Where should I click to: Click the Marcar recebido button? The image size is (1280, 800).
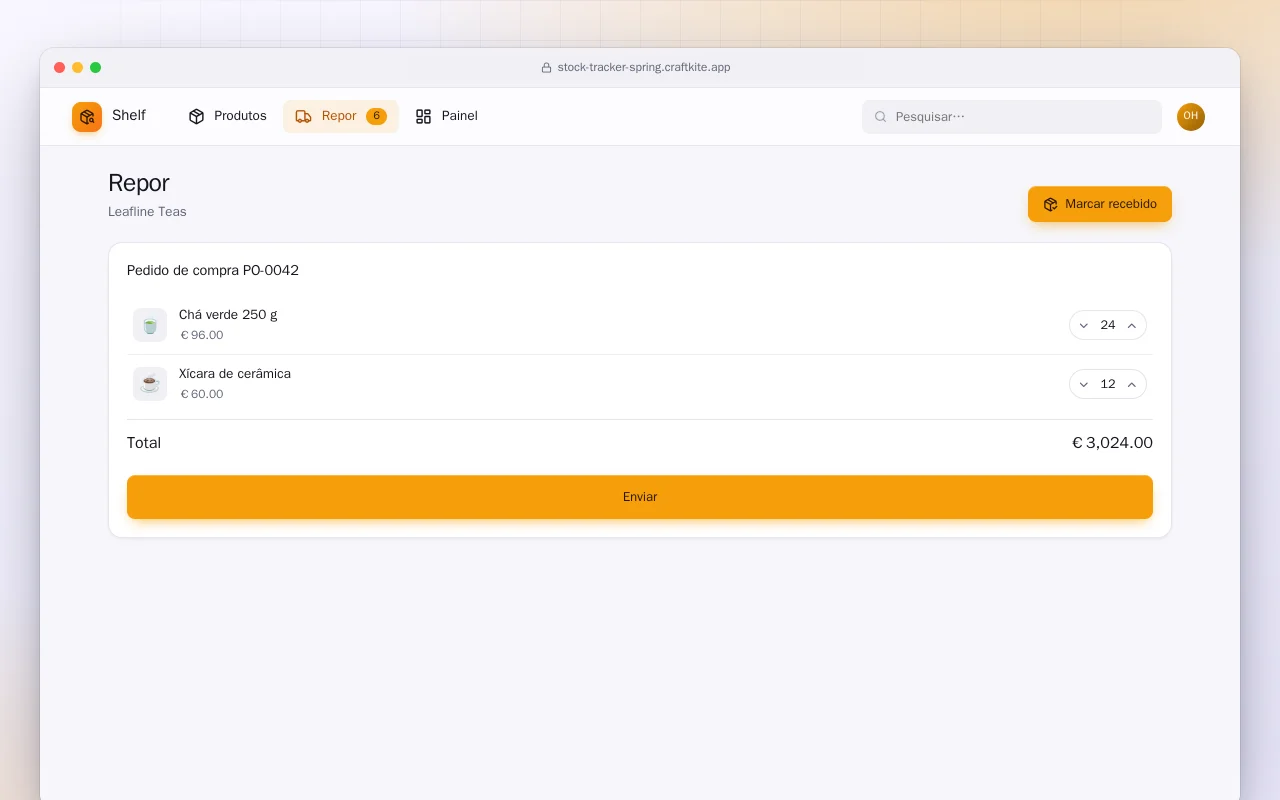1100,204
